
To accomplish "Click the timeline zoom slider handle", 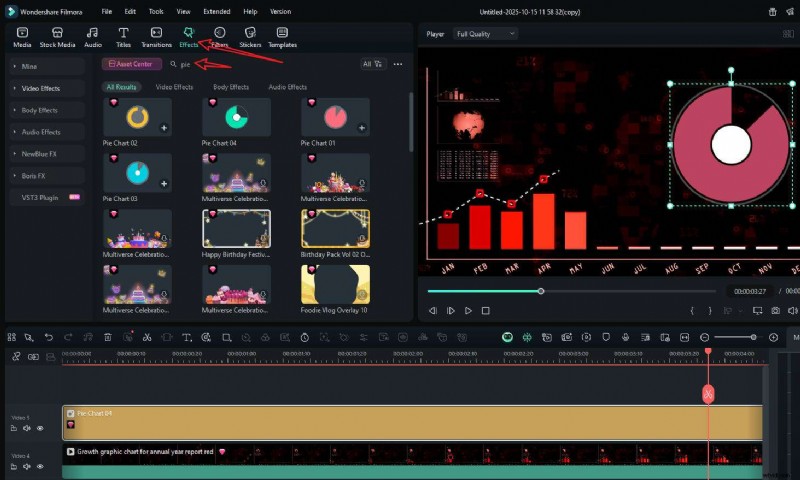I will tap(753, 337).
